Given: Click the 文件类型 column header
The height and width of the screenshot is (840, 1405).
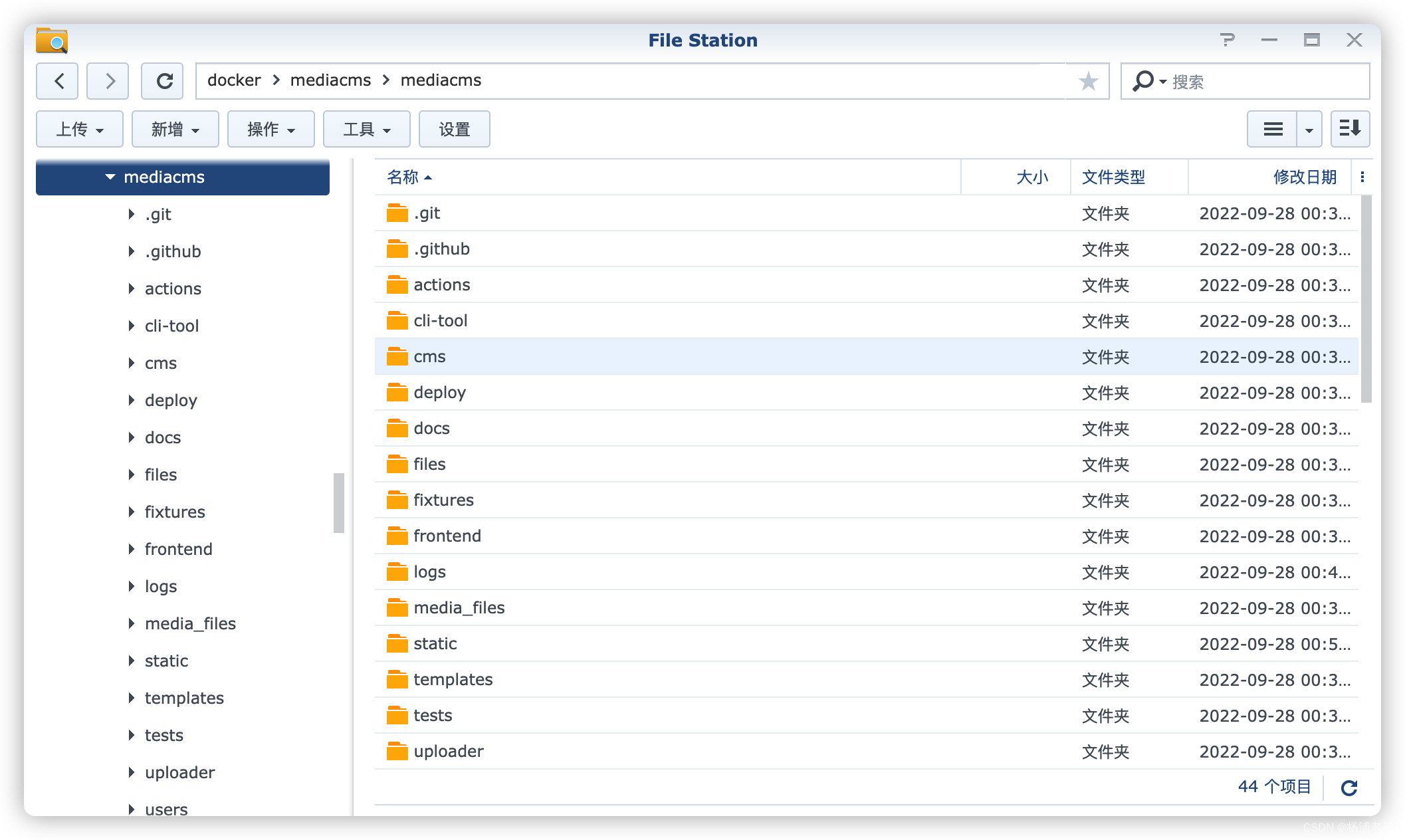Looking at the screenshot, I should click(1114, 178).
